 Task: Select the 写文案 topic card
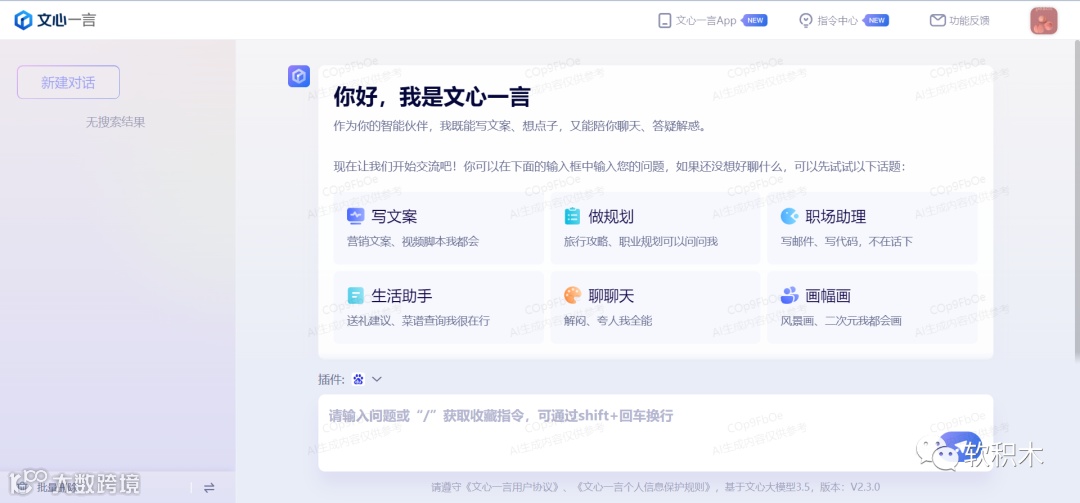tap(438, 228)
